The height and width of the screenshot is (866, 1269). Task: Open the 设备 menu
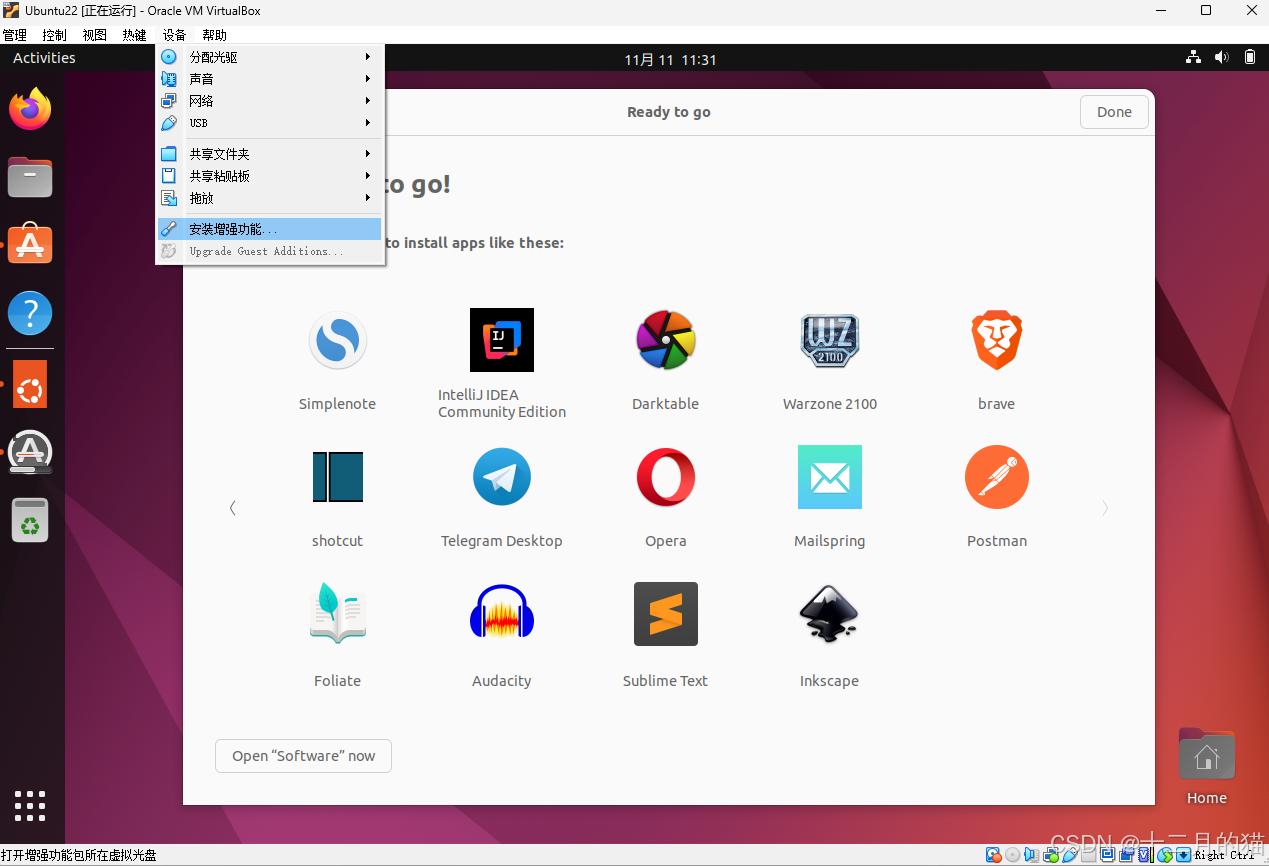tap(175, 35)
